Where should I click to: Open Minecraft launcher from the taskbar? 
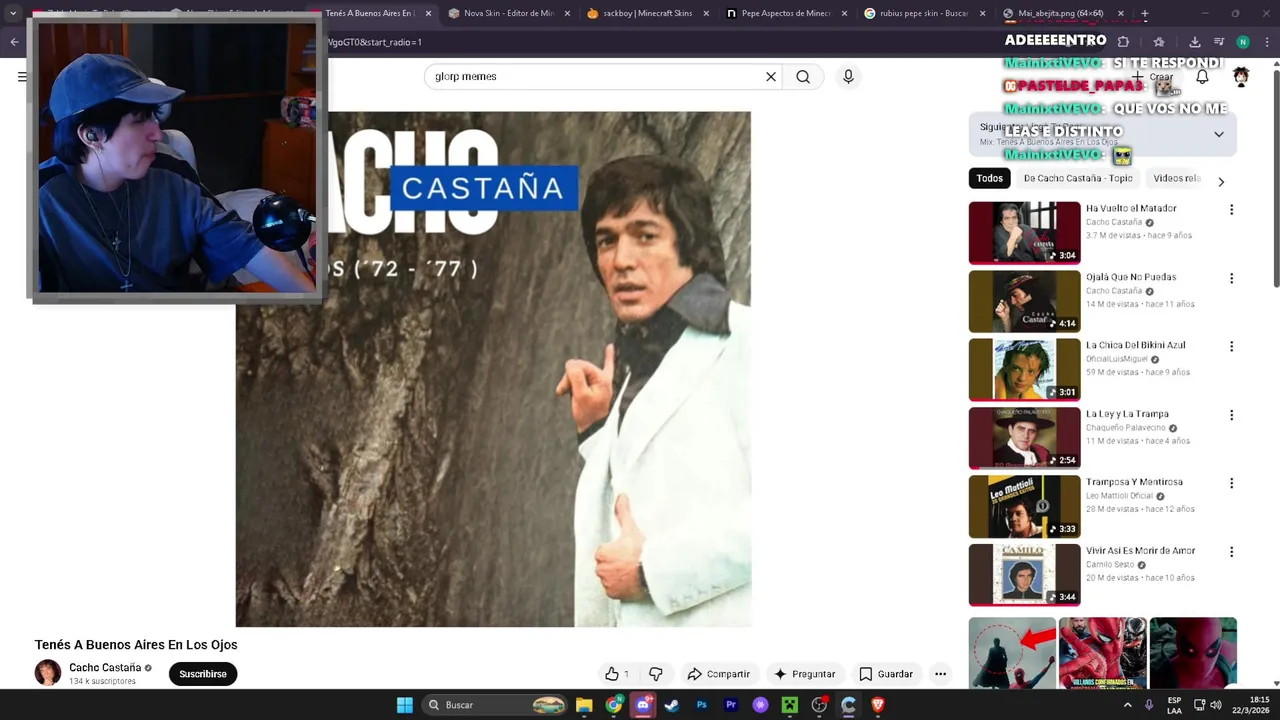tap(789, 705)
